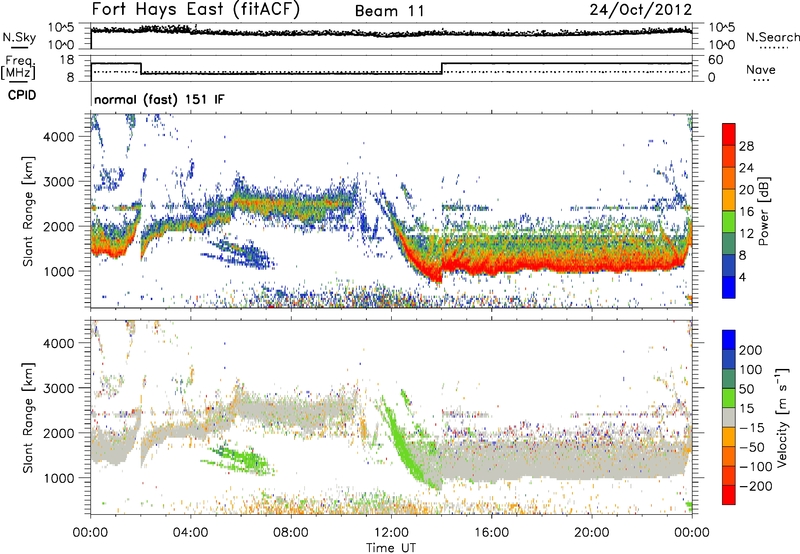Pick the red top segment of Power color bar
This screenshot has width=800, height=554.
coord(729,134)
